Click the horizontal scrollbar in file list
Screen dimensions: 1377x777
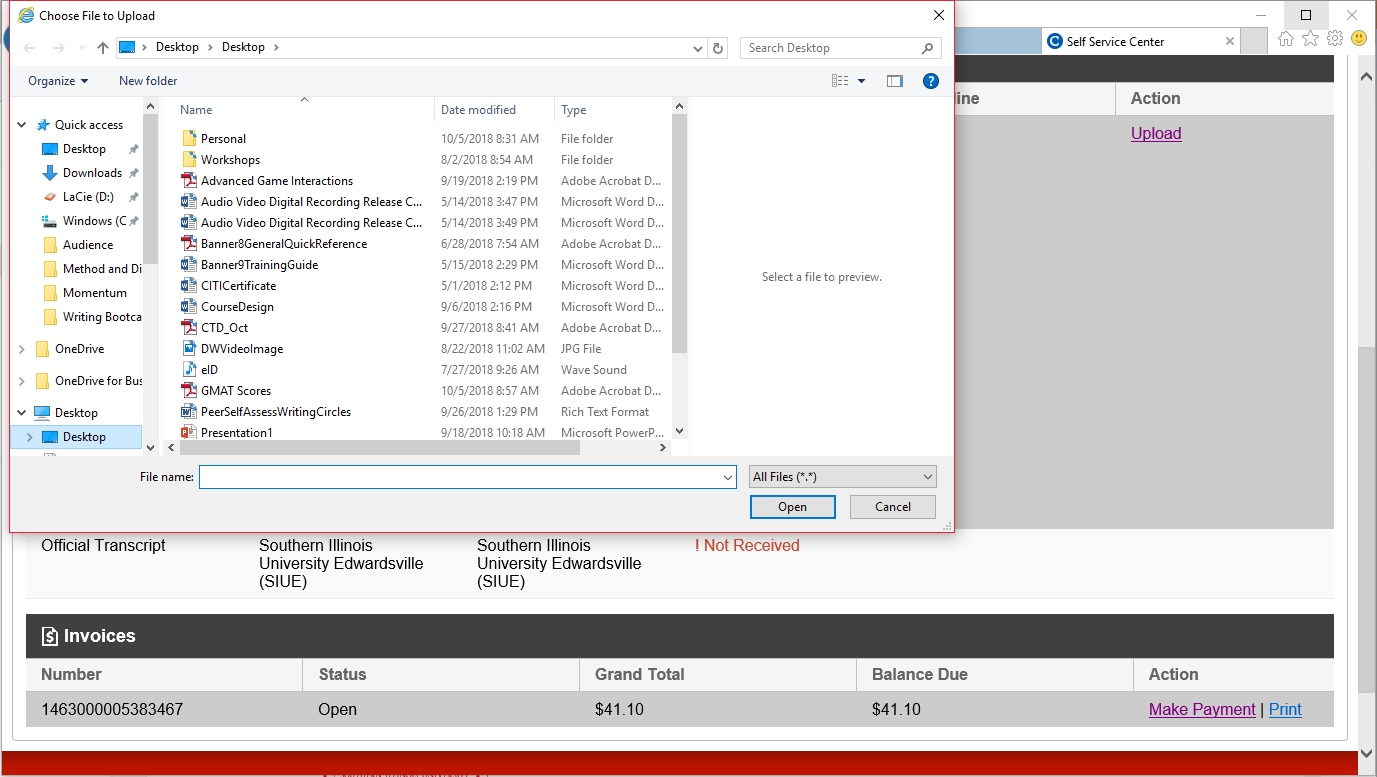pos(380,448)
